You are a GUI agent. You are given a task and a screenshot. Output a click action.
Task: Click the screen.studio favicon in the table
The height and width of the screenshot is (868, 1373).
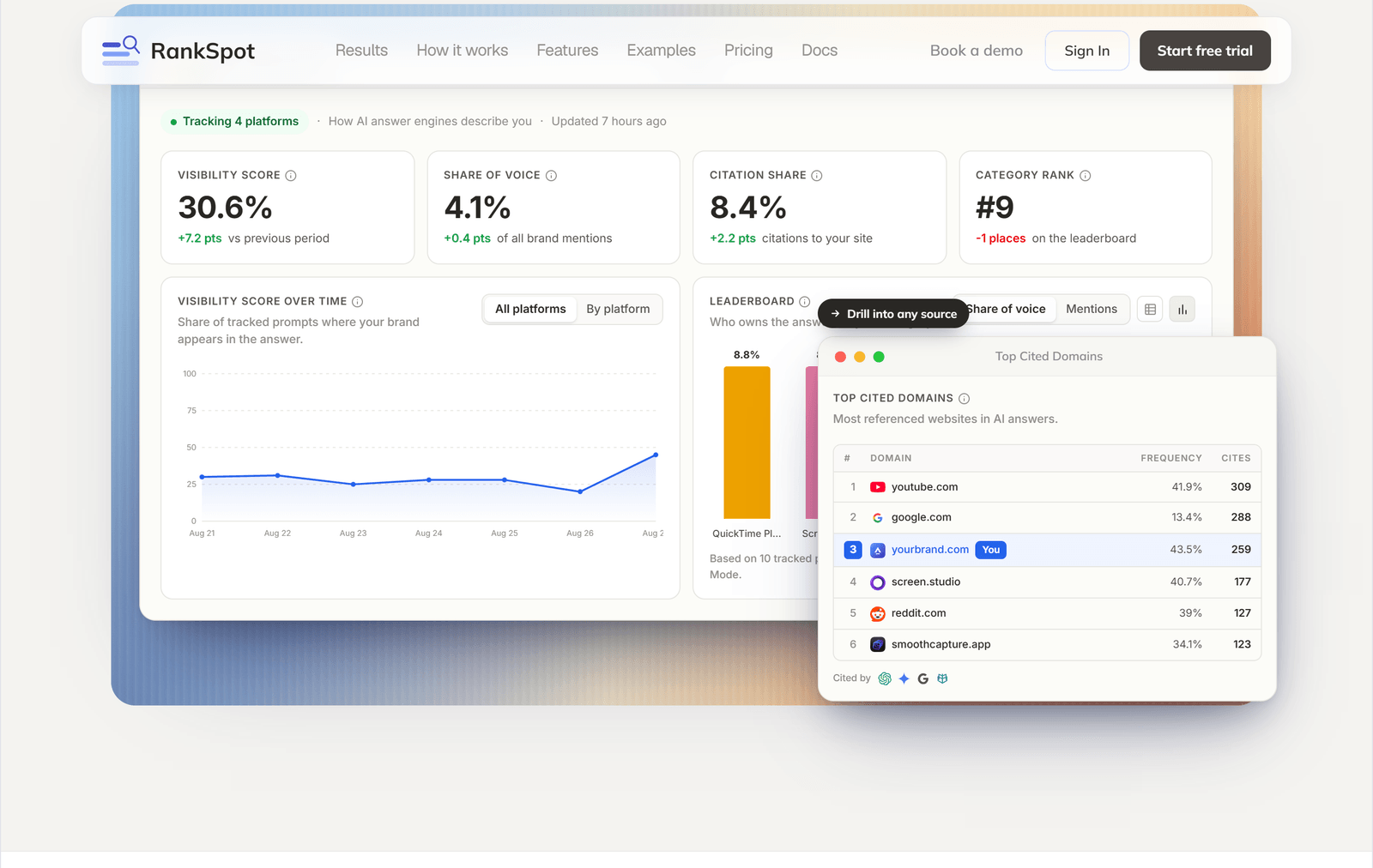tap(878, 582)
